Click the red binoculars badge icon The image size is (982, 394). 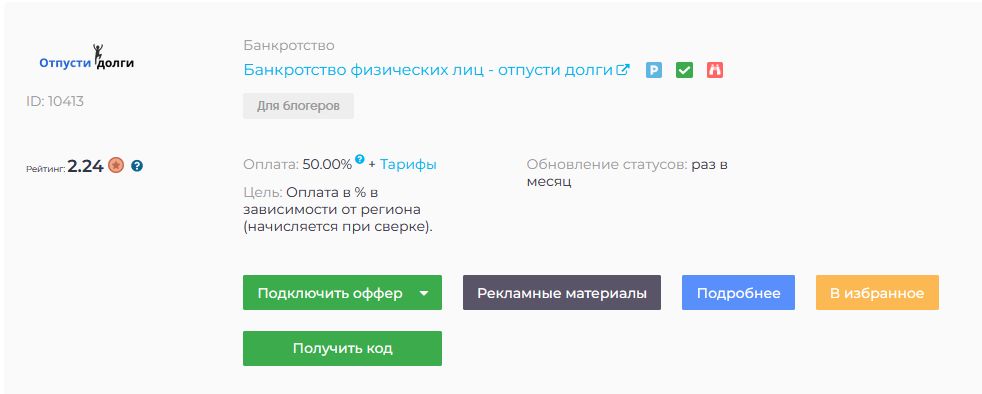point(715,70)
